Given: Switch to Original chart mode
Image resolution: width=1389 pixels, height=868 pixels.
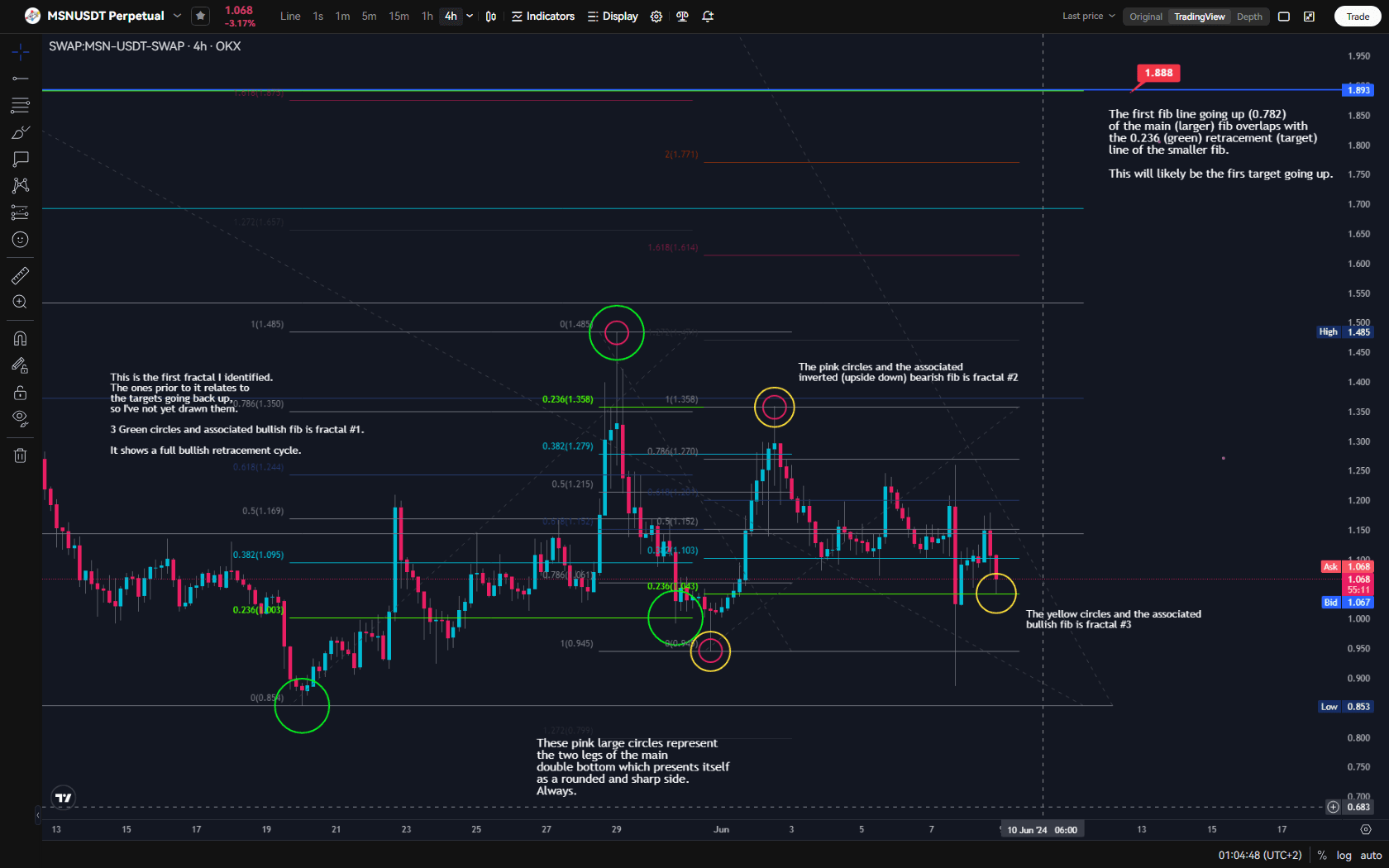Looking at the screenshot, I should (x=1146, y=17).
